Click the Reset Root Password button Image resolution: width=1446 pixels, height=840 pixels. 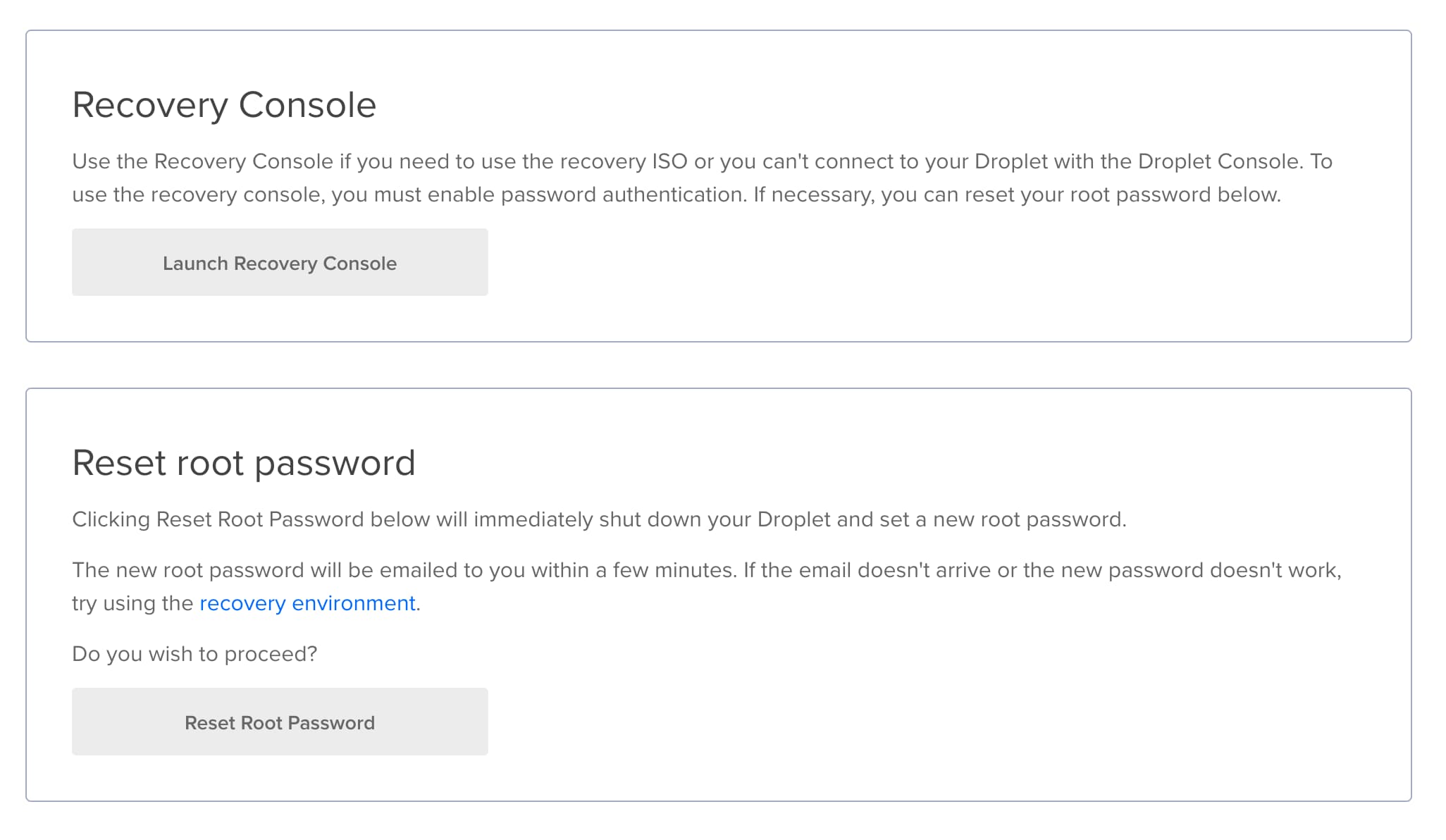click(x=280, y=722)
